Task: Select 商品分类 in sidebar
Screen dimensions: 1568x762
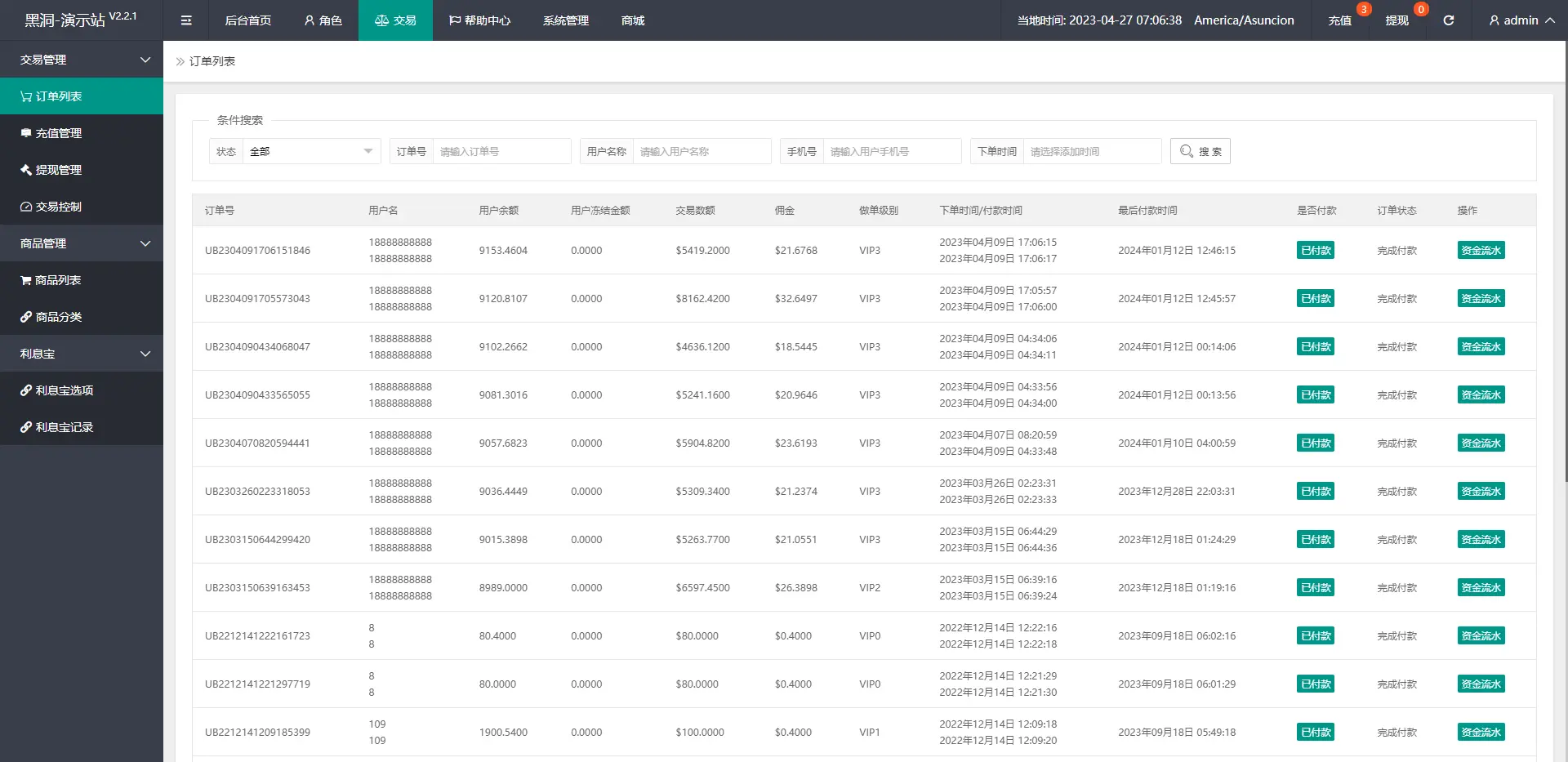Action: [58, 317]
